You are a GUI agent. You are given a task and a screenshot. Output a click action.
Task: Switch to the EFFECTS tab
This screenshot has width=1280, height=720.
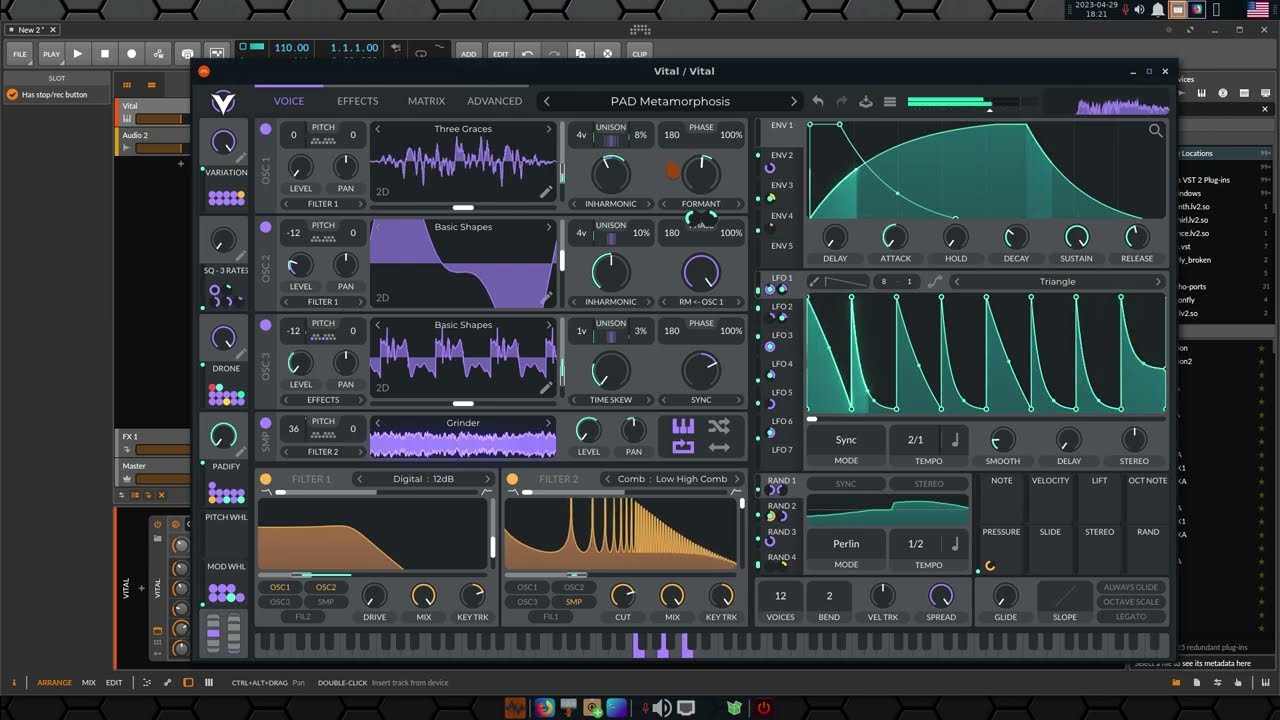tap(357, 101)
